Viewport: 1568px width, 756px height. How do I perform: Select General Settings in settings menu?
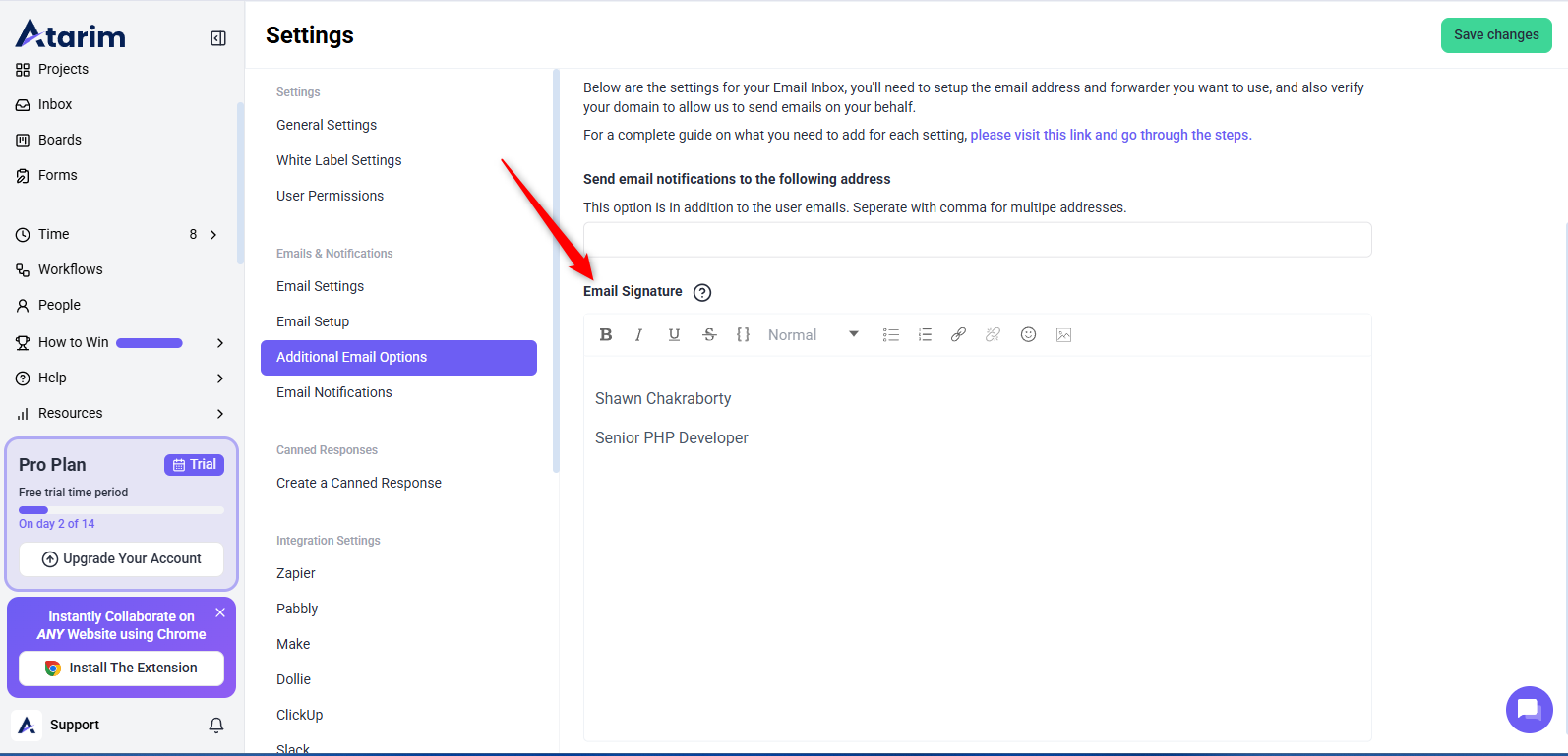[x=327, y=125]
